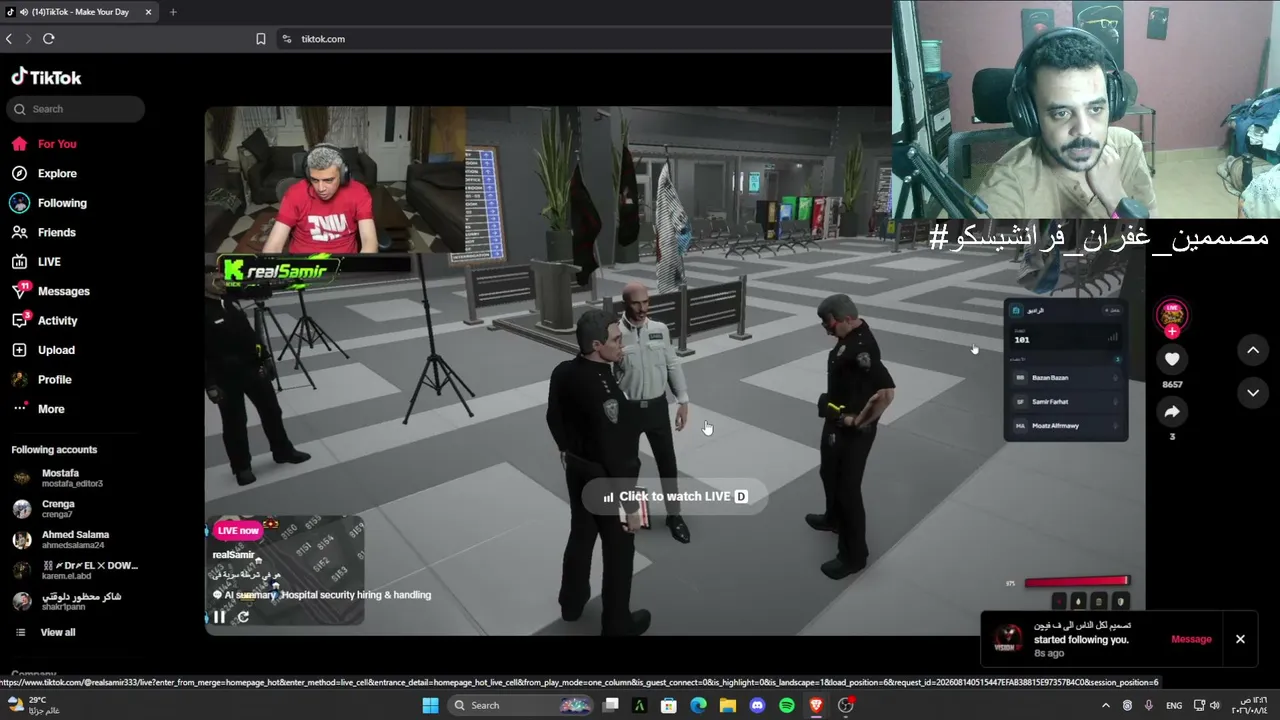
Task: Open the Windows Start menu
Action: tap(430, 705)
